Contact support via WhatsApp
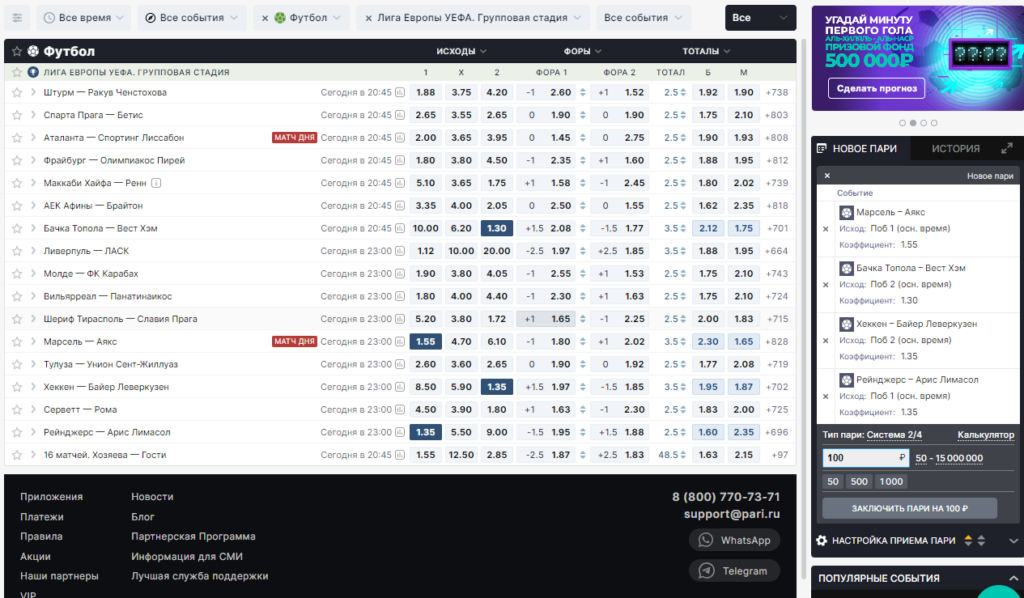Viewport: 1024px width, 598px height. point(734,540)
